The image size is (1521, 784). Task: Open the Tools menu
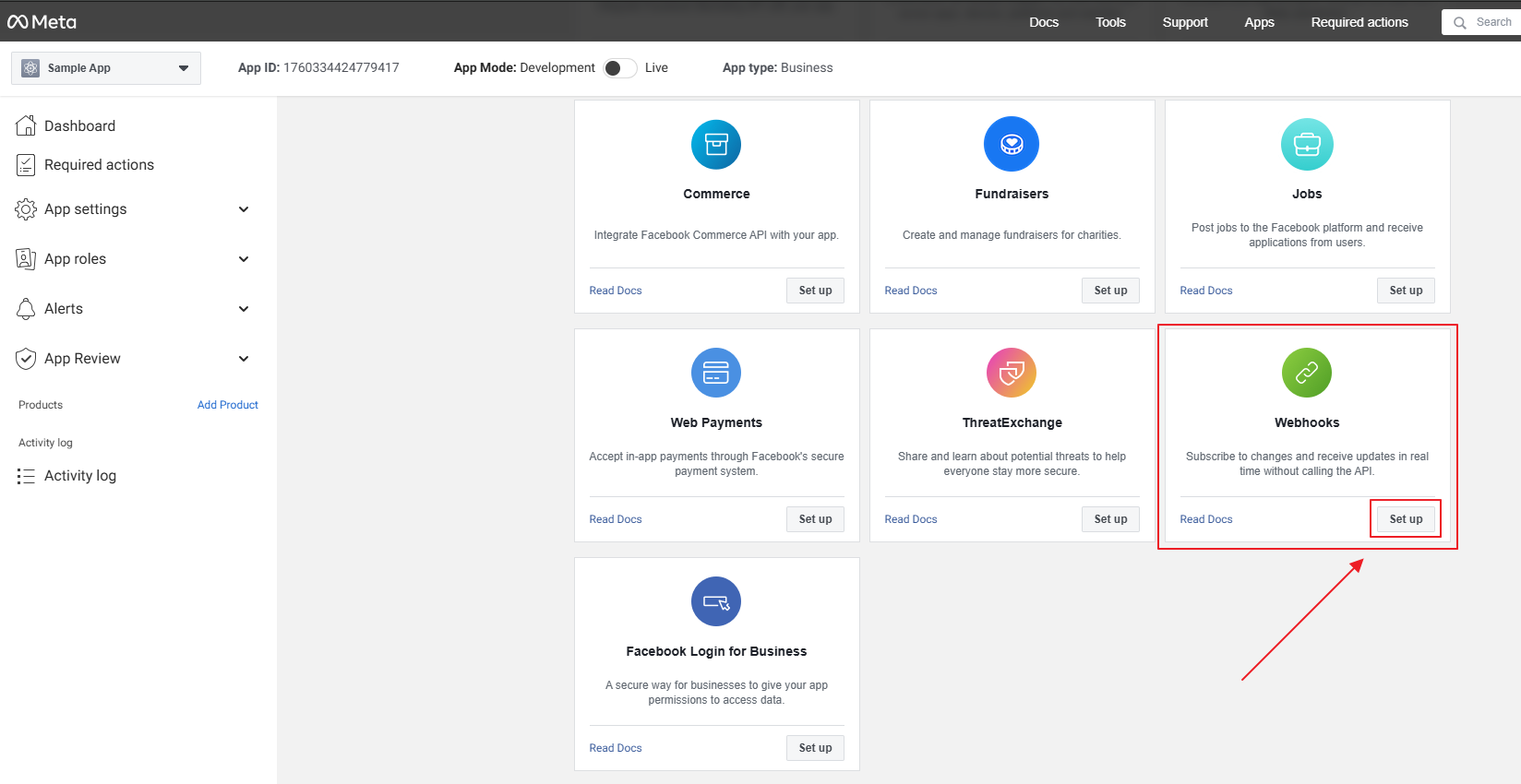click(x=1110, y=22)
